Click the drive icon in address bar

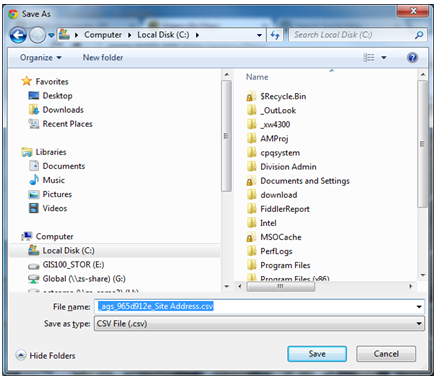64,34
